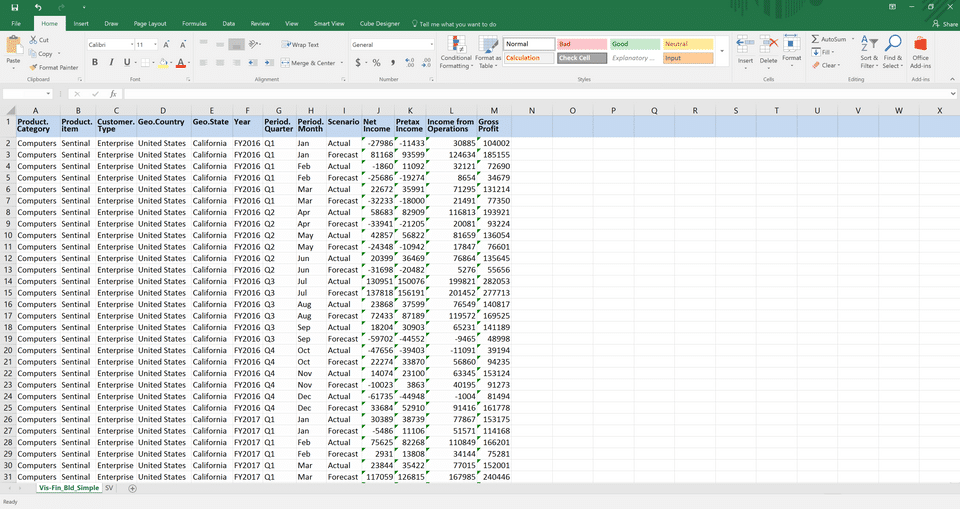Screen dimensions: 960x509
Task: Select the Vis-Fin_Bld_Simple sheet tab
Action: click(69, 488)
